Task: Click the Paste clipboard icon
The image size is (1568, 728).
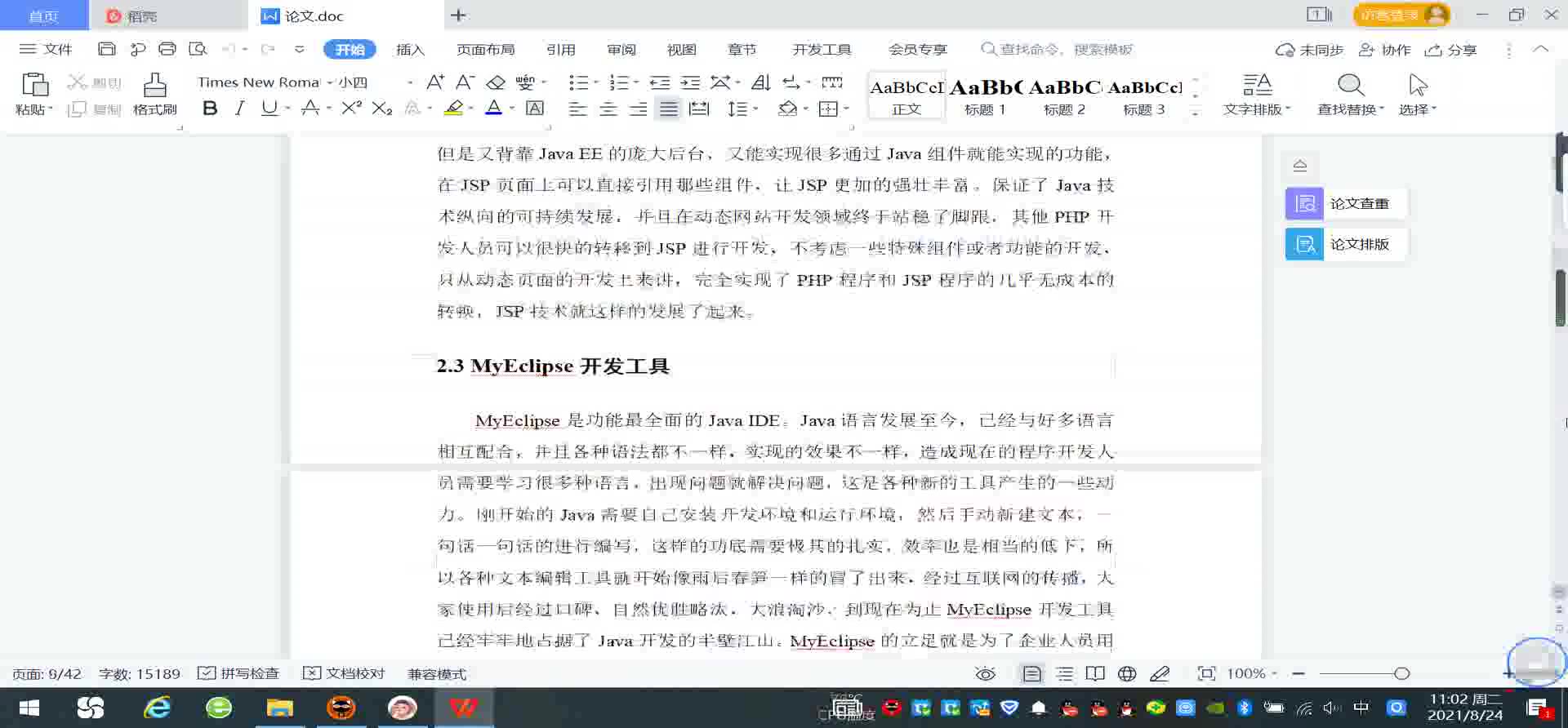Action: pos(34,85)
